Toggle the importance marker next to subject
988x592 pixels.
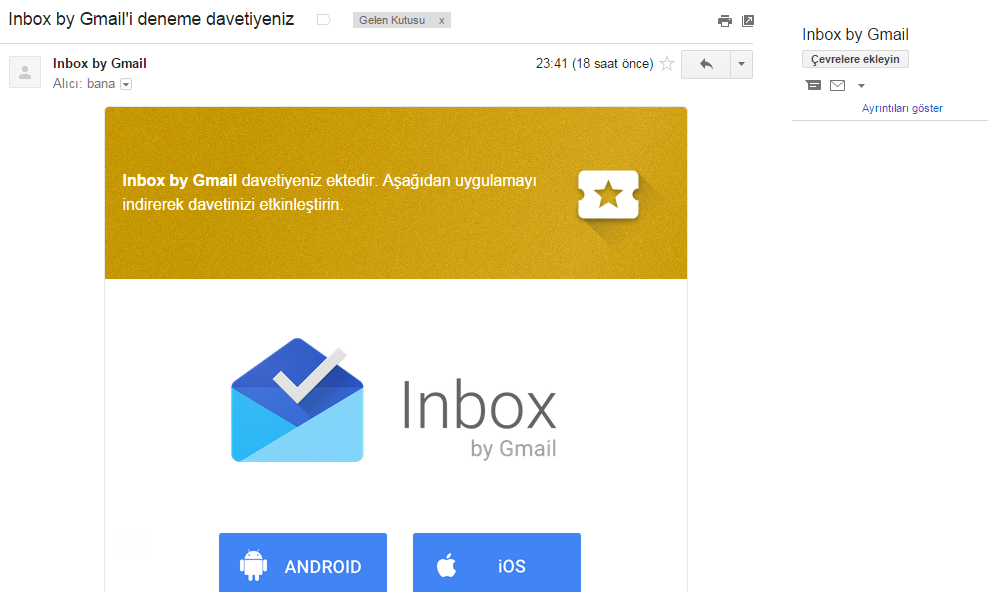coord(323,20)
